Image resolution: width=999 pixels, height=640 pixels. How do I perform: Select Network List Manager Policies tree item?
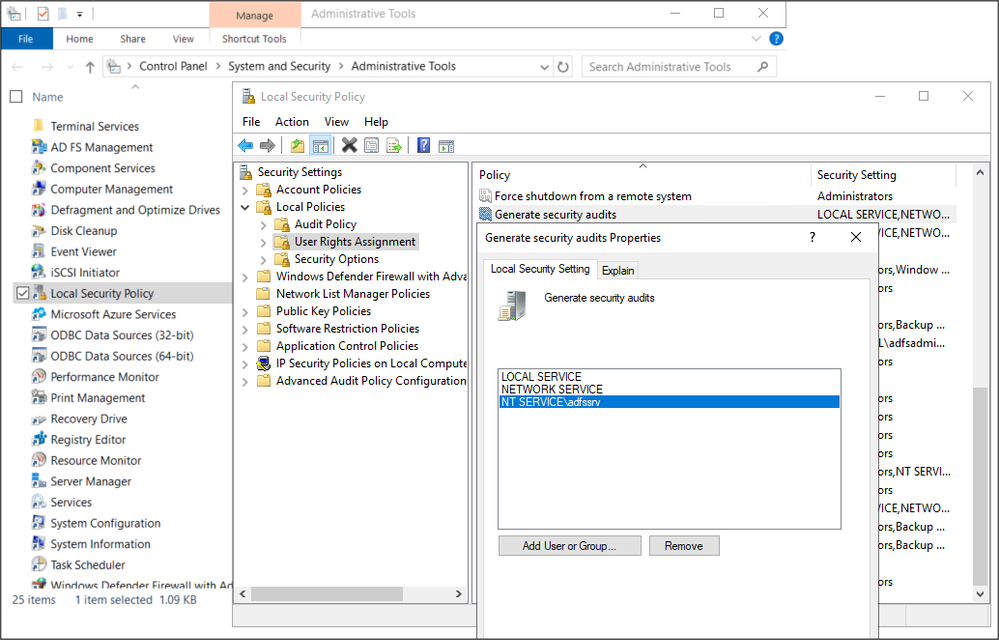click(352, 294)
